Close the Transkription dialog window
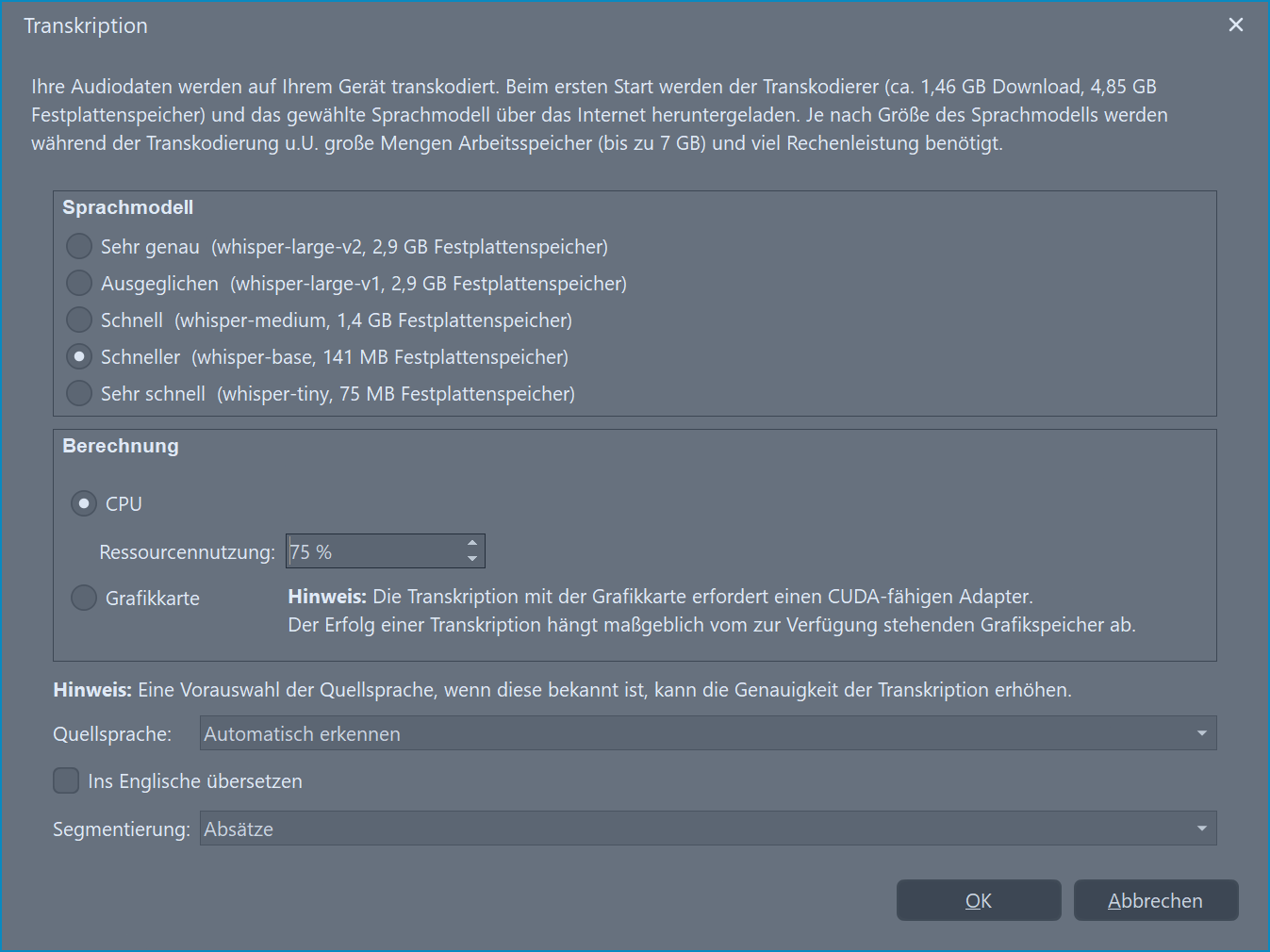 [x=1236, y=25]
